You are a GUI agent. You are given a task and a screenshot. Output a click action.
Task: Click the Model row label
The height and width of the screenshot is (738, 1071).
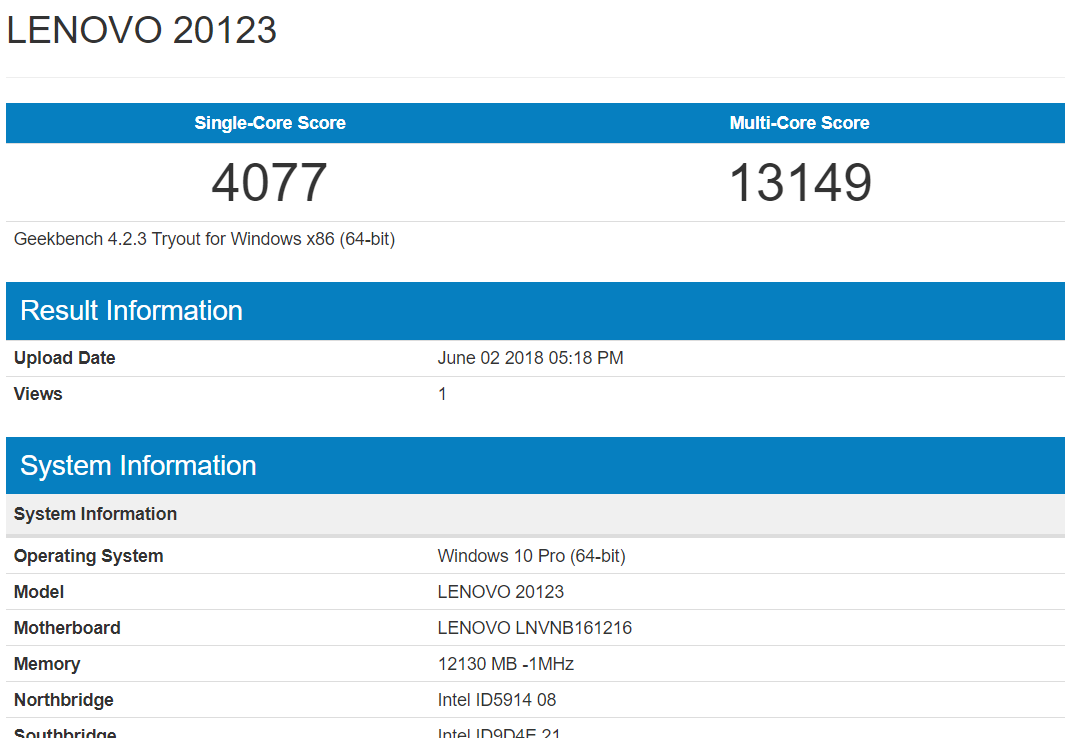[39, 592]
